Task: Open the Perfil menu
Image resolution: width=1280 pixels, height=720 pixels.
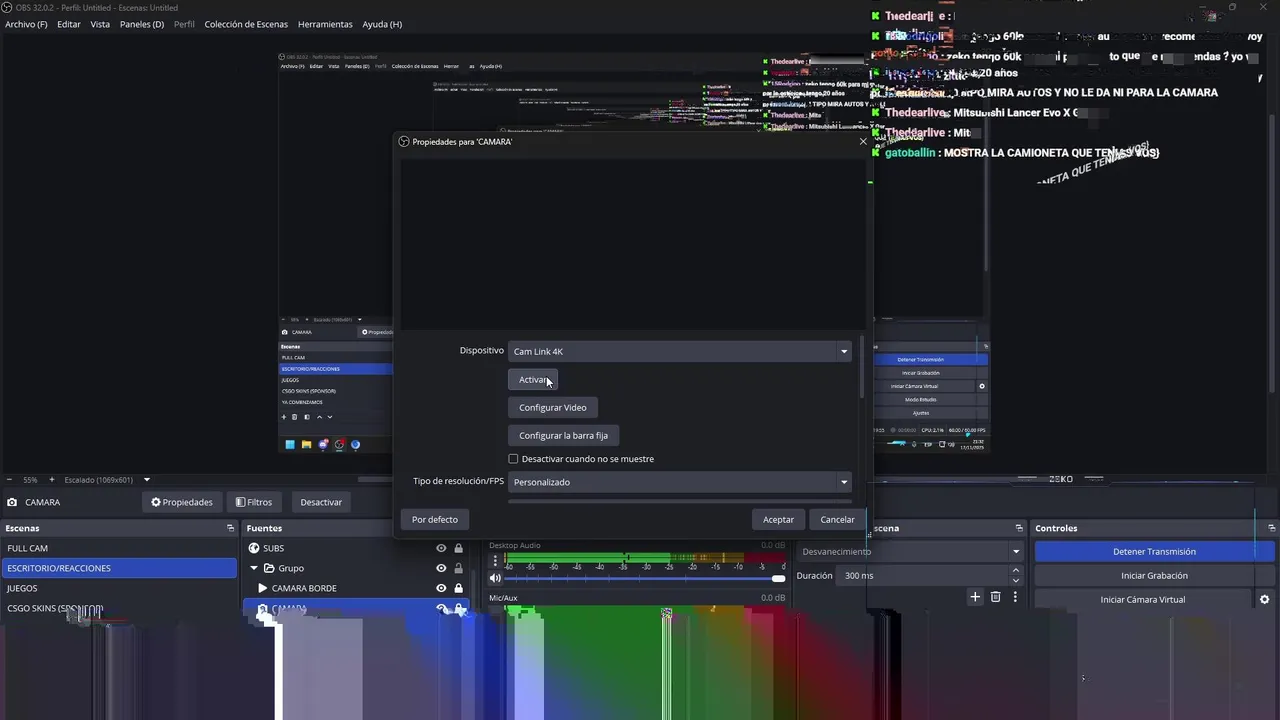Action: tap(184, 24)
